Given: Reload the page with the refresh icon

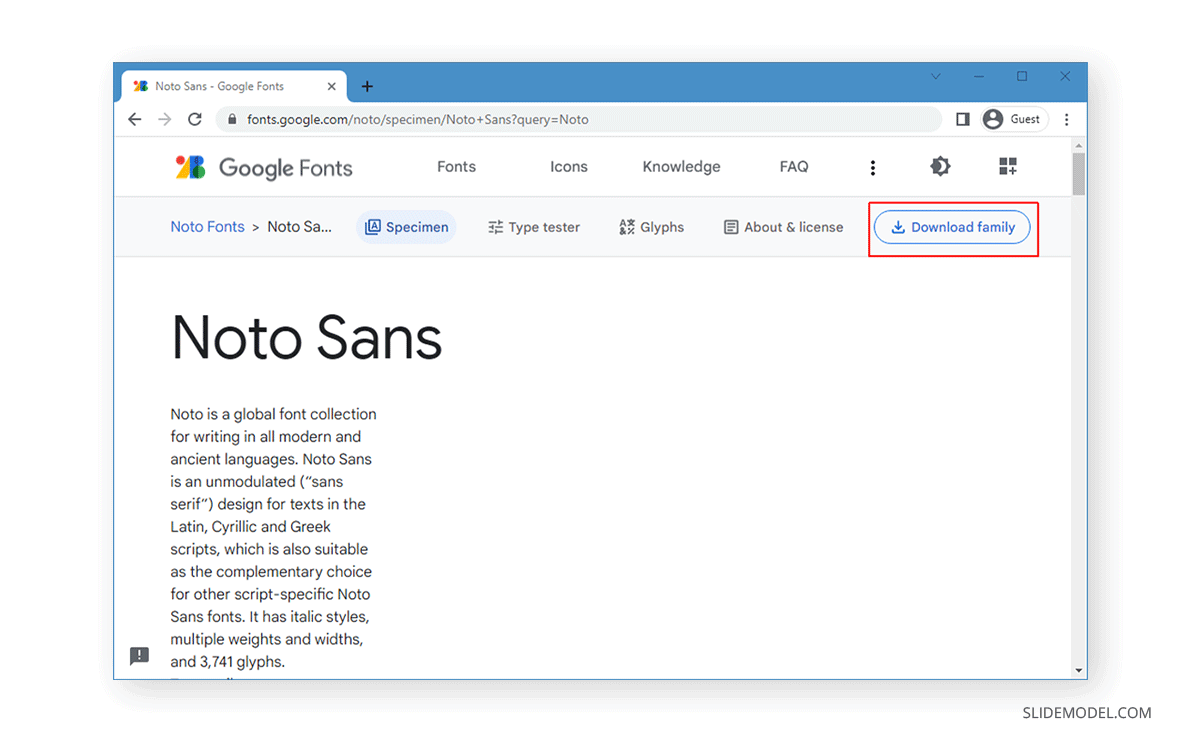Looking at the screenshot, I should (195, 119).
